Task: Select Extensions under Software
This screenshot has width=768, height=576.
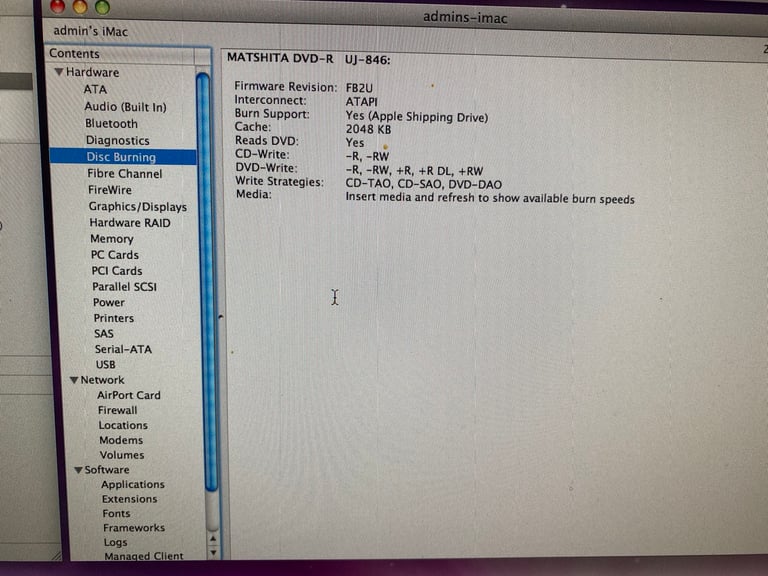Action: (130, 499)
